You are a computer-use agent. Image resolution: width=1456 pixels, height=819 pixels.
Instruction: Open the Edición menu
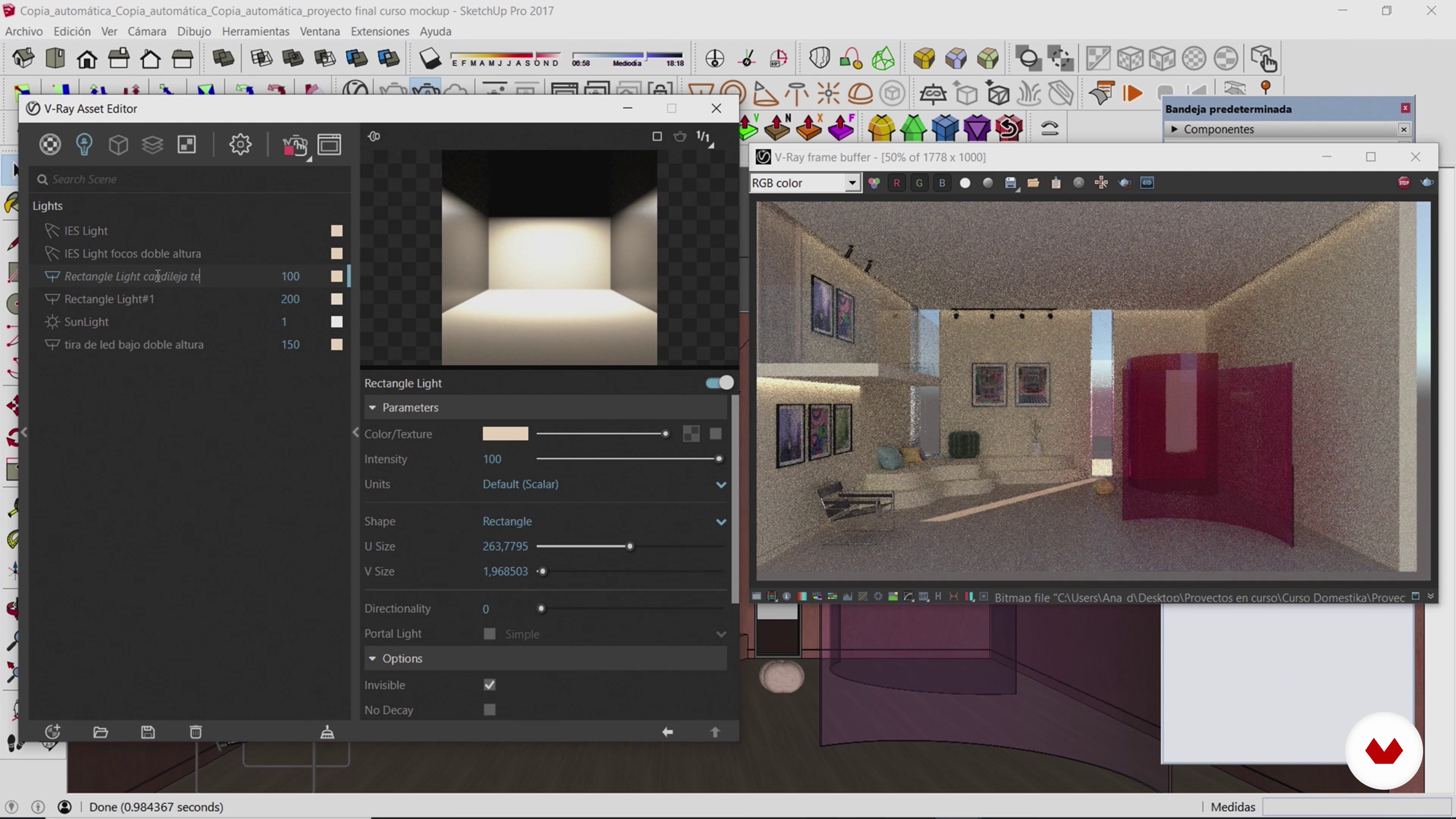[72, 31]
